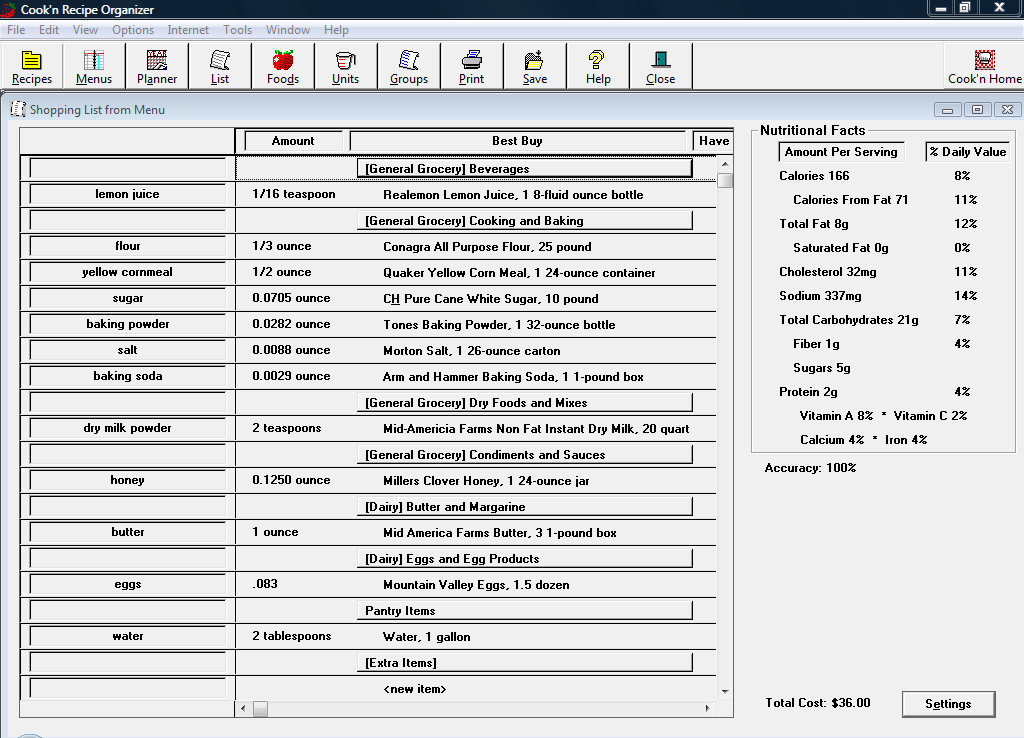
Task: Click the list's vertical scrollbar up arrow
Action: [x=725, y=164]
